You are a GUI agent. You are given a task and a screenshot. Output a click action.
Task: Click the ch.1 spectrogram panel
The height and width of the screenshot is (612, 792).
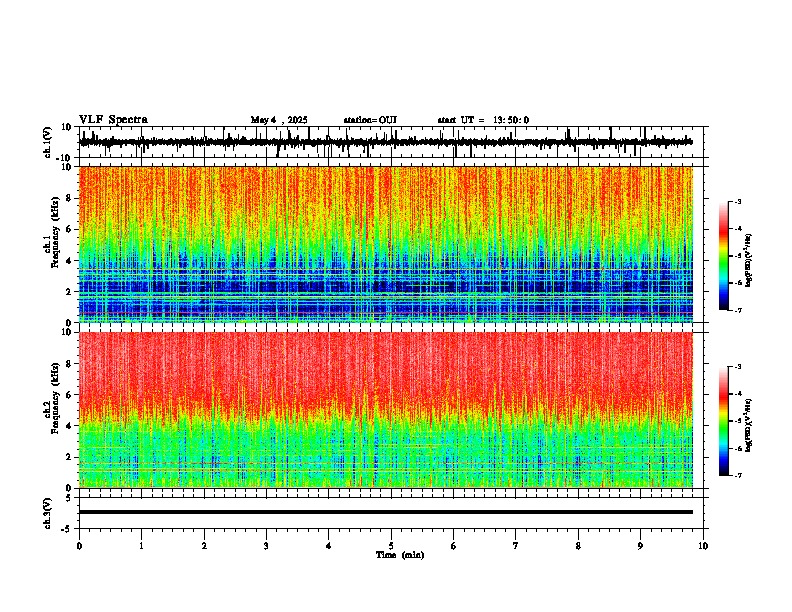386,244
